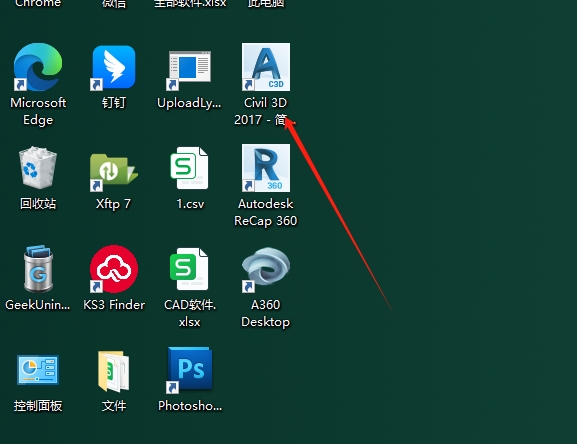Open the Autodesk ReCap 360 shortcut
Image resolution: width=577 pixels, height=444 pixels.
click(266, 168)
